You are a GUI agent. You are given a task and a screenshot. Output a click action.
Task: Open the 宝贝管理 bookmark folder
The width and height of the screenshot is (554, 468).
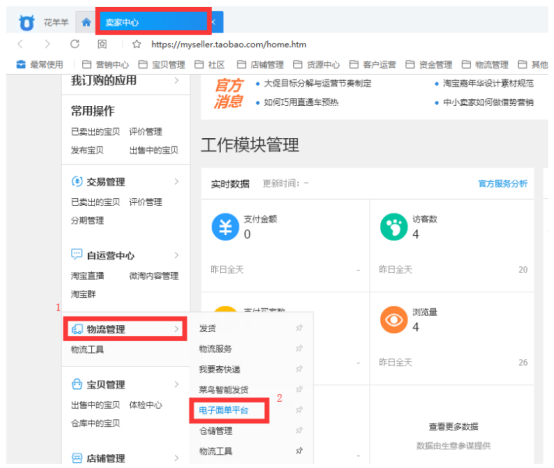(x=162, y=65)
